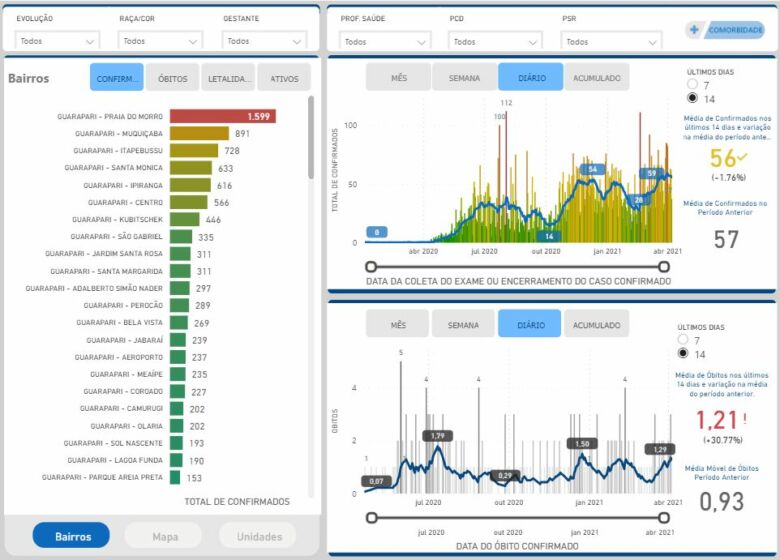Expand the Raça/Cor dropdown

pos(158,41)
